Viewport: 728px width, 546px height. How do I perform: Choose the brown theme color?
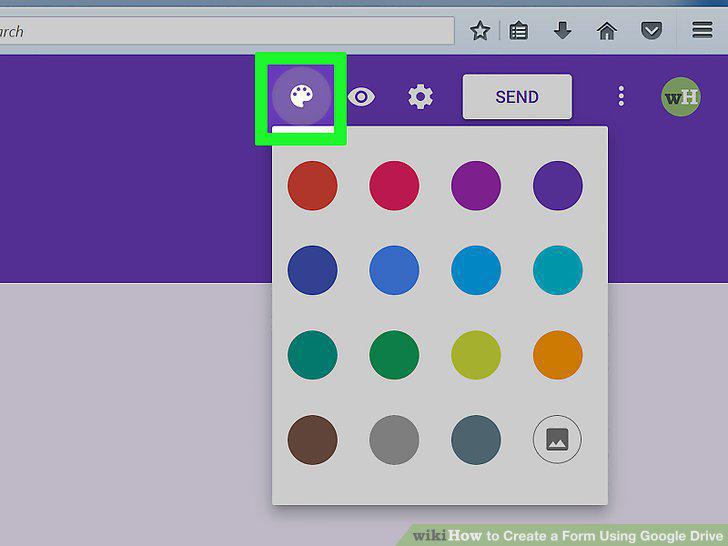312,440
